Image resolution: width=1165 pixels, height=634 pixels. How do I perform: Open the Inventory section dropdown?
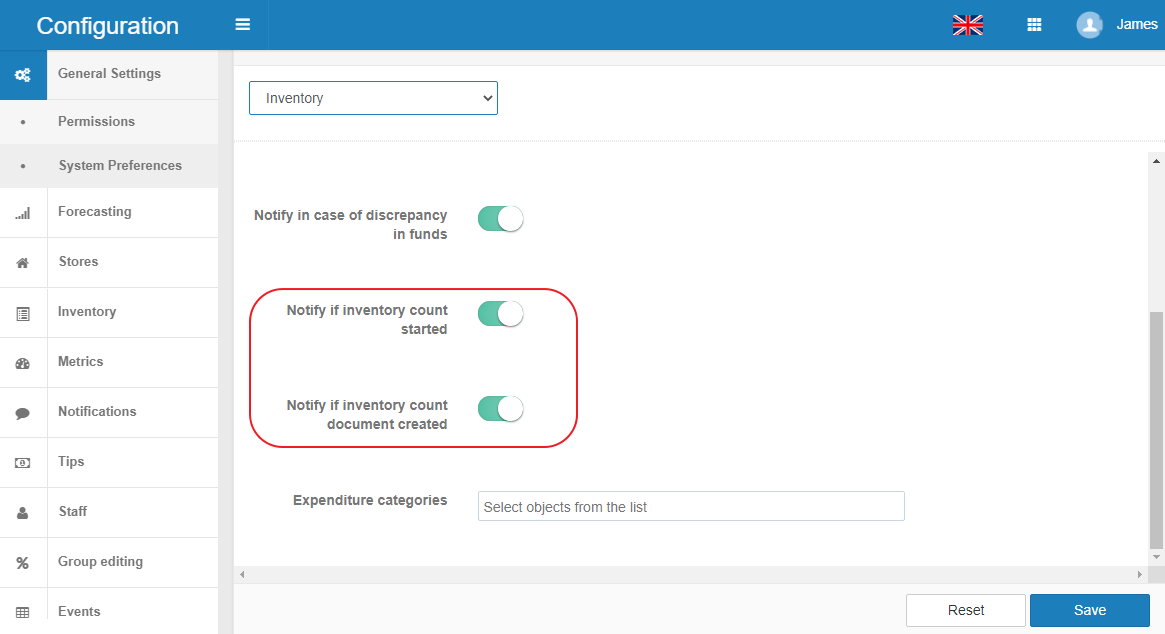(x=373, y=98)
